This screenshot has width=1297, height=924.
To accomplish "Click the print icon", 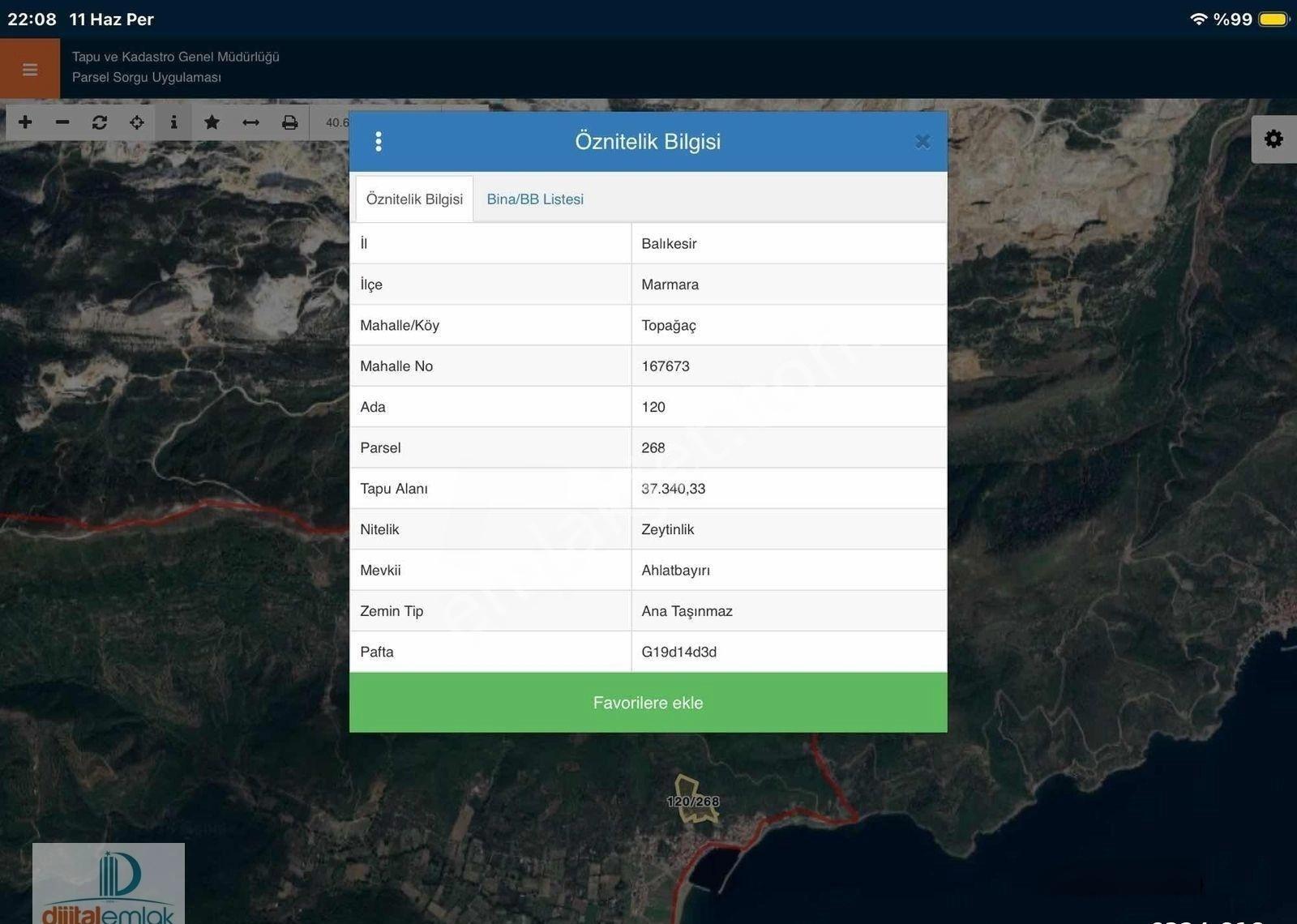I will [x=289, y=122].
